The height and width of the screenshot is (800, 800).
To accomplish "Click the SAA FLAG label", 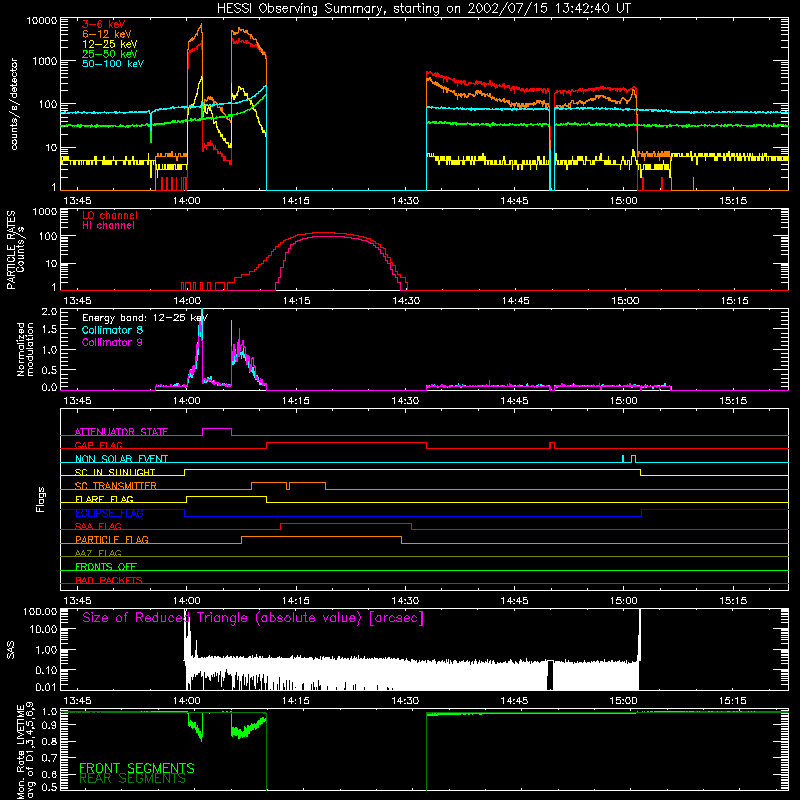I will point(98,526).
